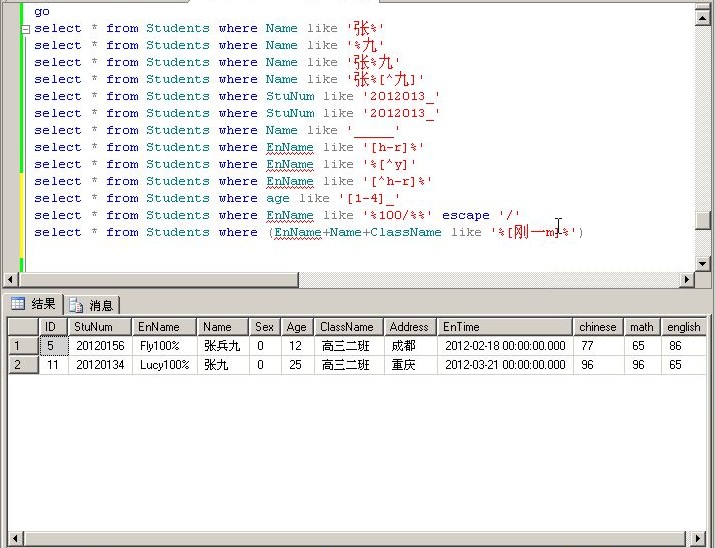This screenshot has width=716, height=548.
Task: Click the Age cell showing 25
Action: [297, 365]
